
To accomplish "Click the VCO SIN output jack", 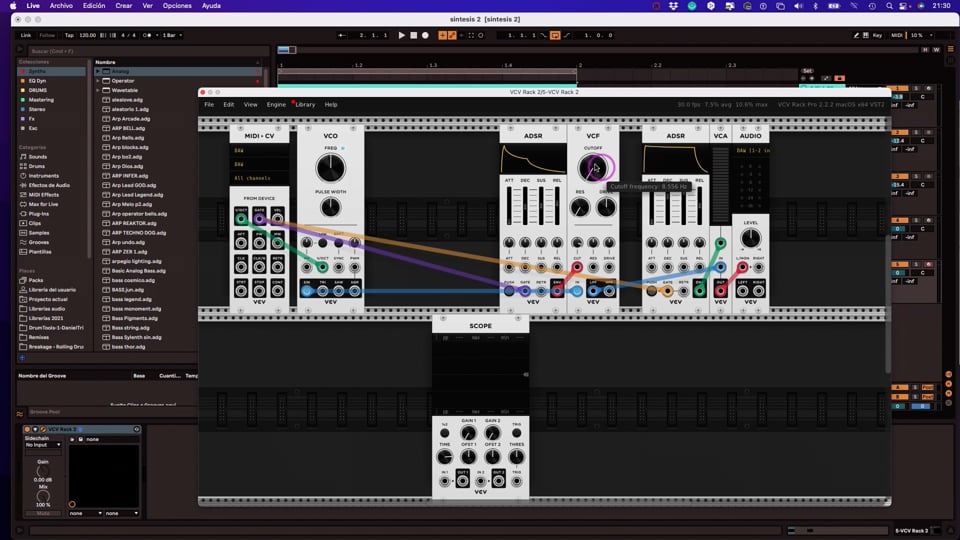I will pyautogui.click(x=307, y=291).
